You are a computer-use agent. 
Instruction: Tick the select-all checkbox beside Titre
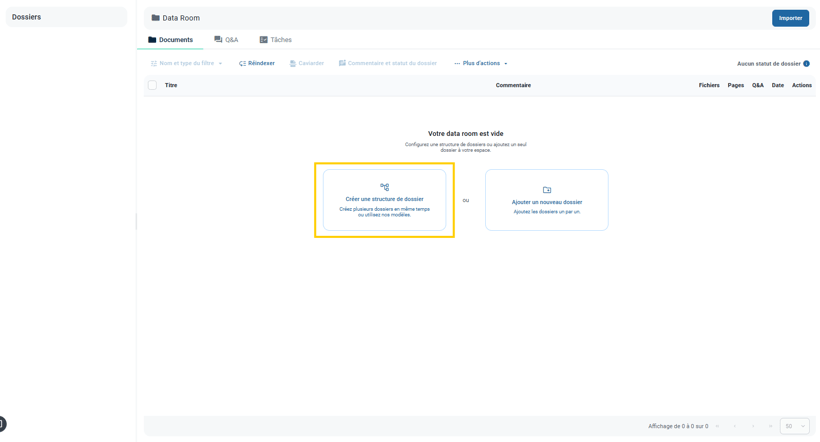pos(153,86)
